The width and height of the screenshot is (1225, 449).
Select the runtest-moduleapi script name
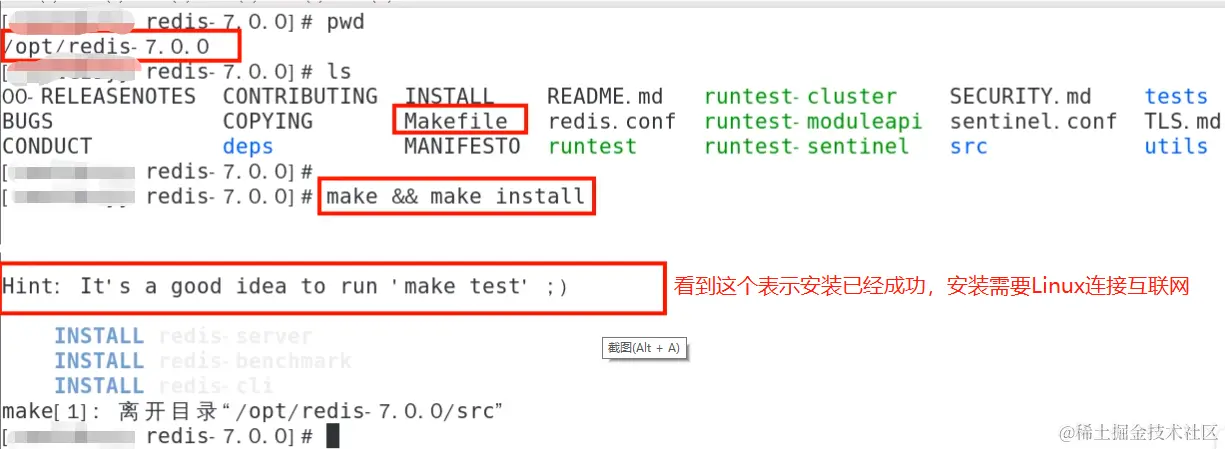point(813,121)
